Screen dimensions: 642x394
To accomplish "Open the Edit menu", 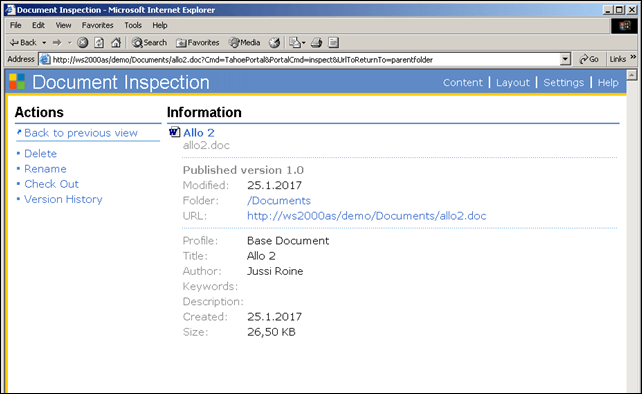I will [38, 25].
